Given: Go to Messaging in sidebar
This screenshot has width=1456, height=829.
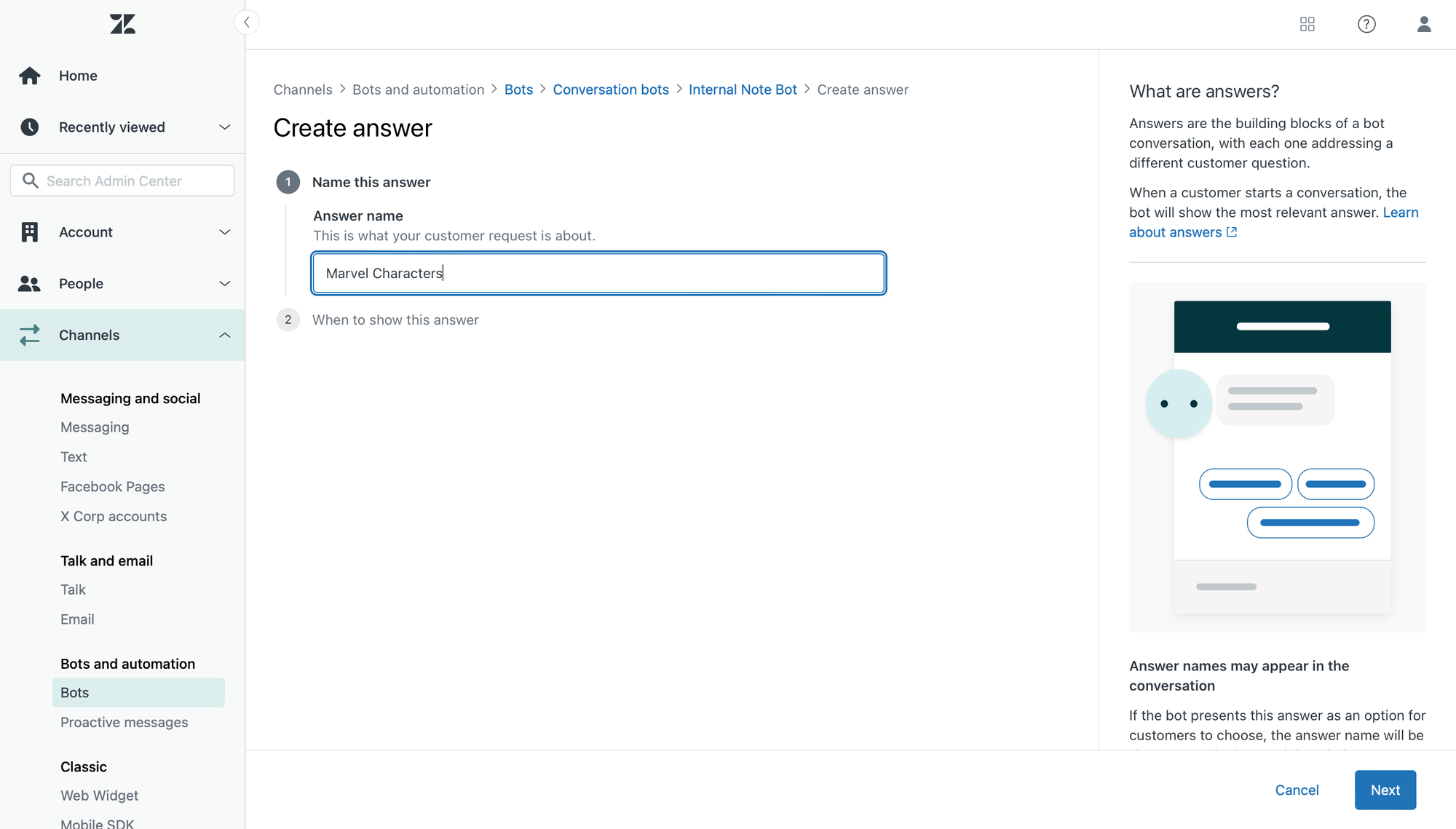Looking at the screenshot, I should [x=95, y=427].
